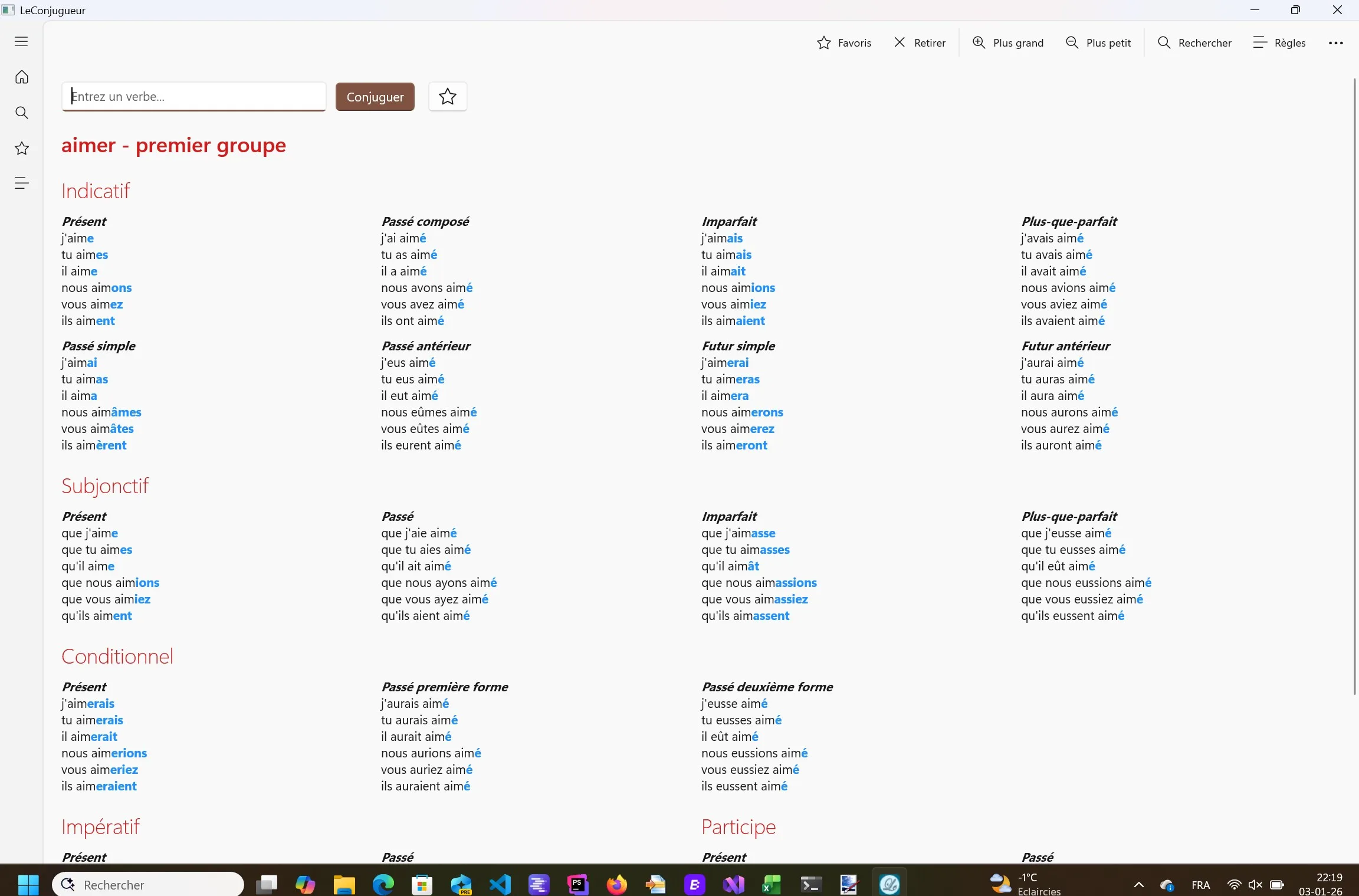Open Visual Studio from the taskbar

(734, 884)
